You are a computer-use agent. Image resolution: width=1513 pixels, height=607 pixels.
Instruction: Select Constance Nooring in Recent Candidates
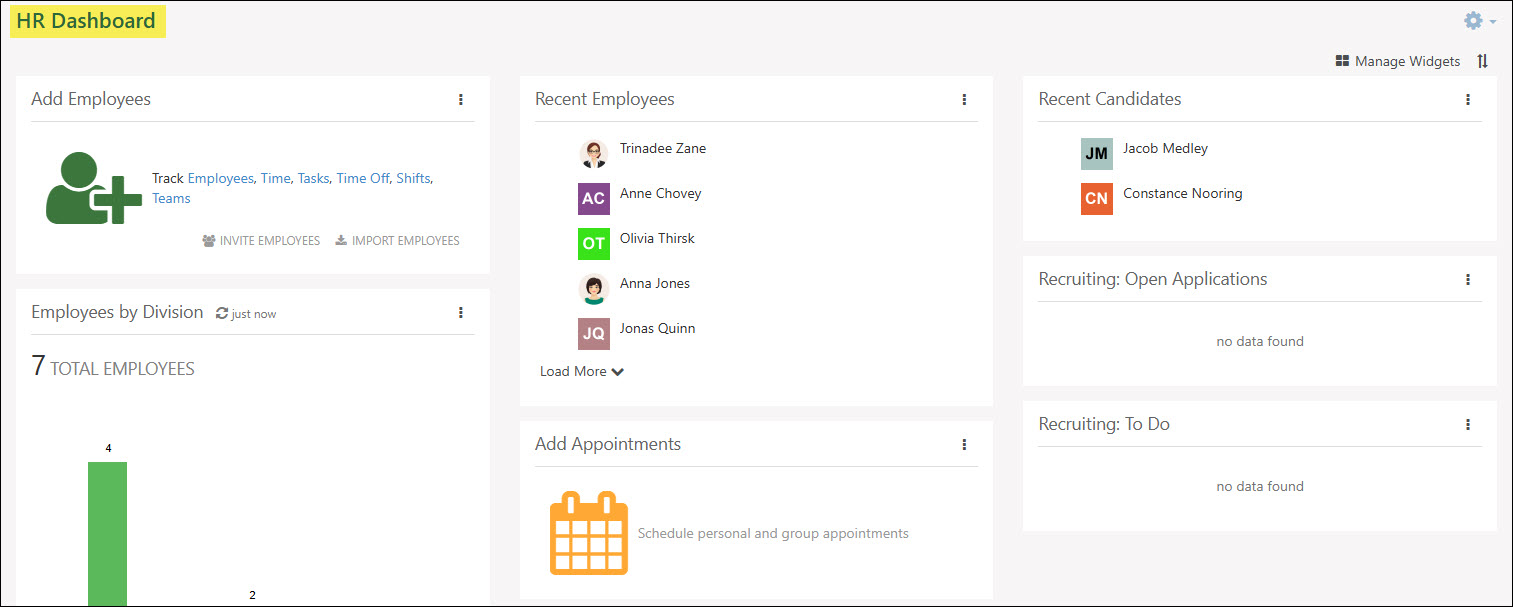tap(1182, 194)
